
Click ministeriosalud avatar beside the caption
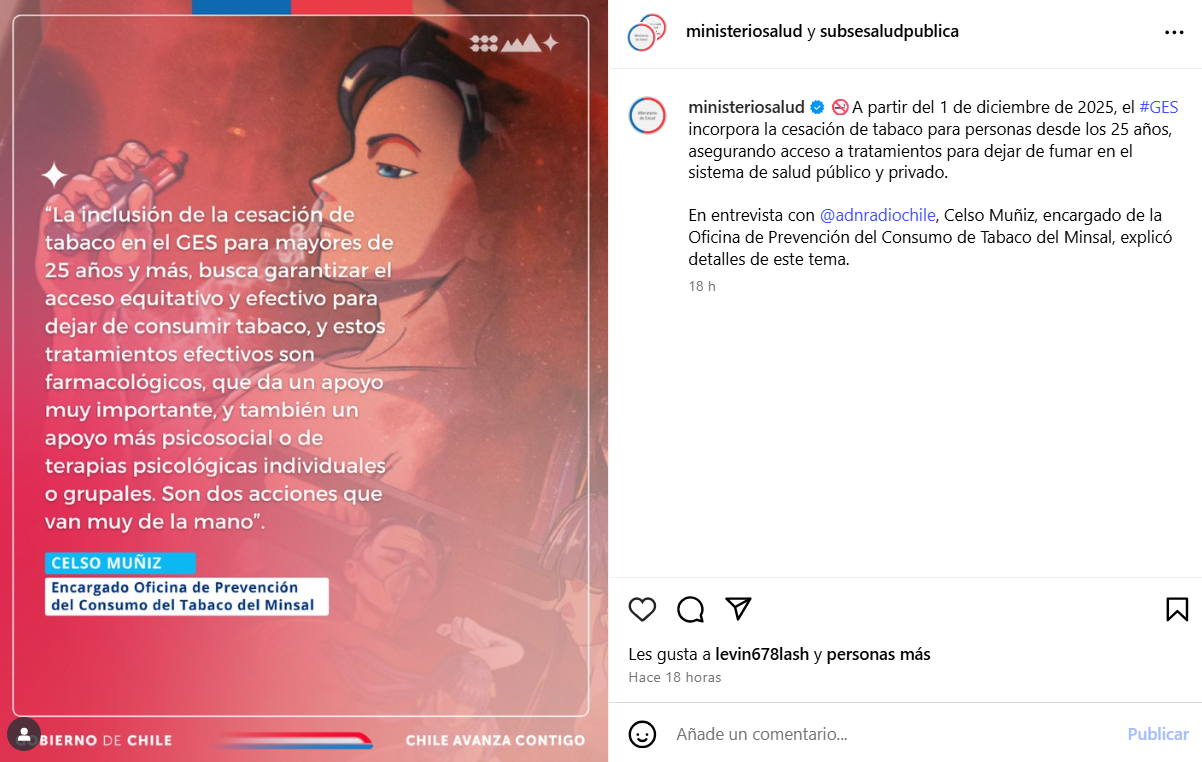647,116
